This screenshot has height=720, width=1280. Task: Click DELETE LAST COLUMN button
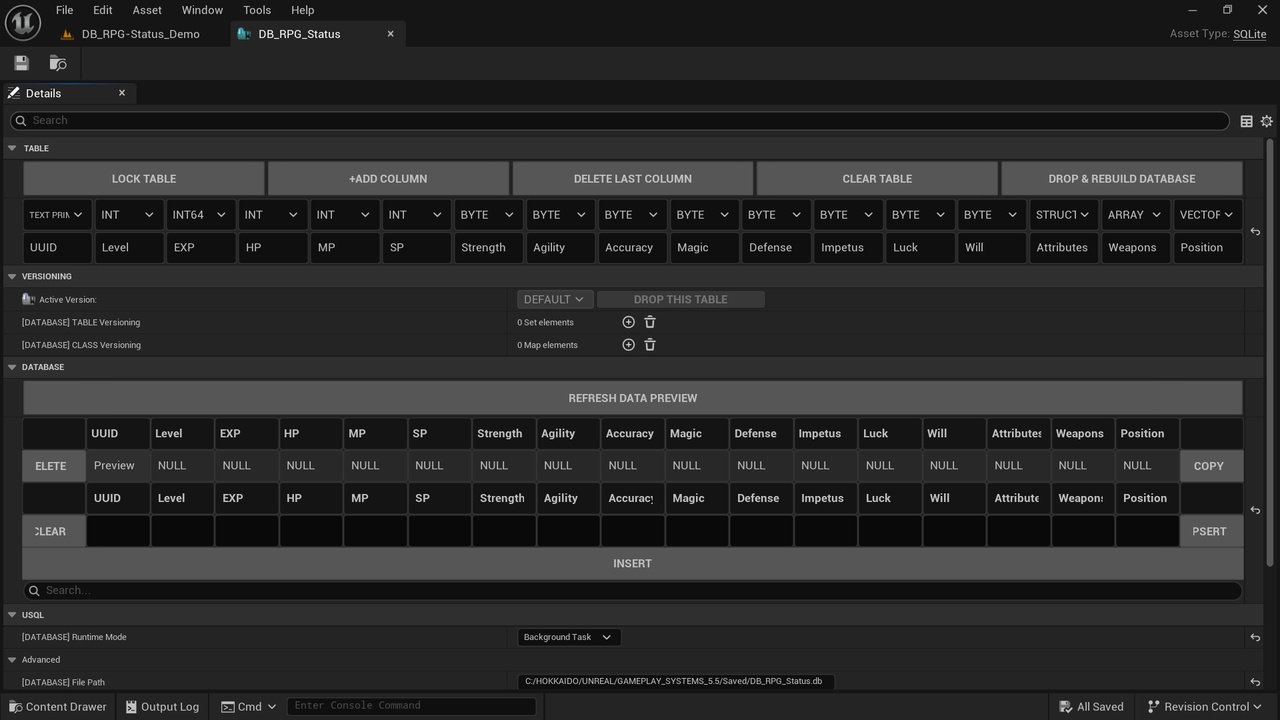click(633, 179)
